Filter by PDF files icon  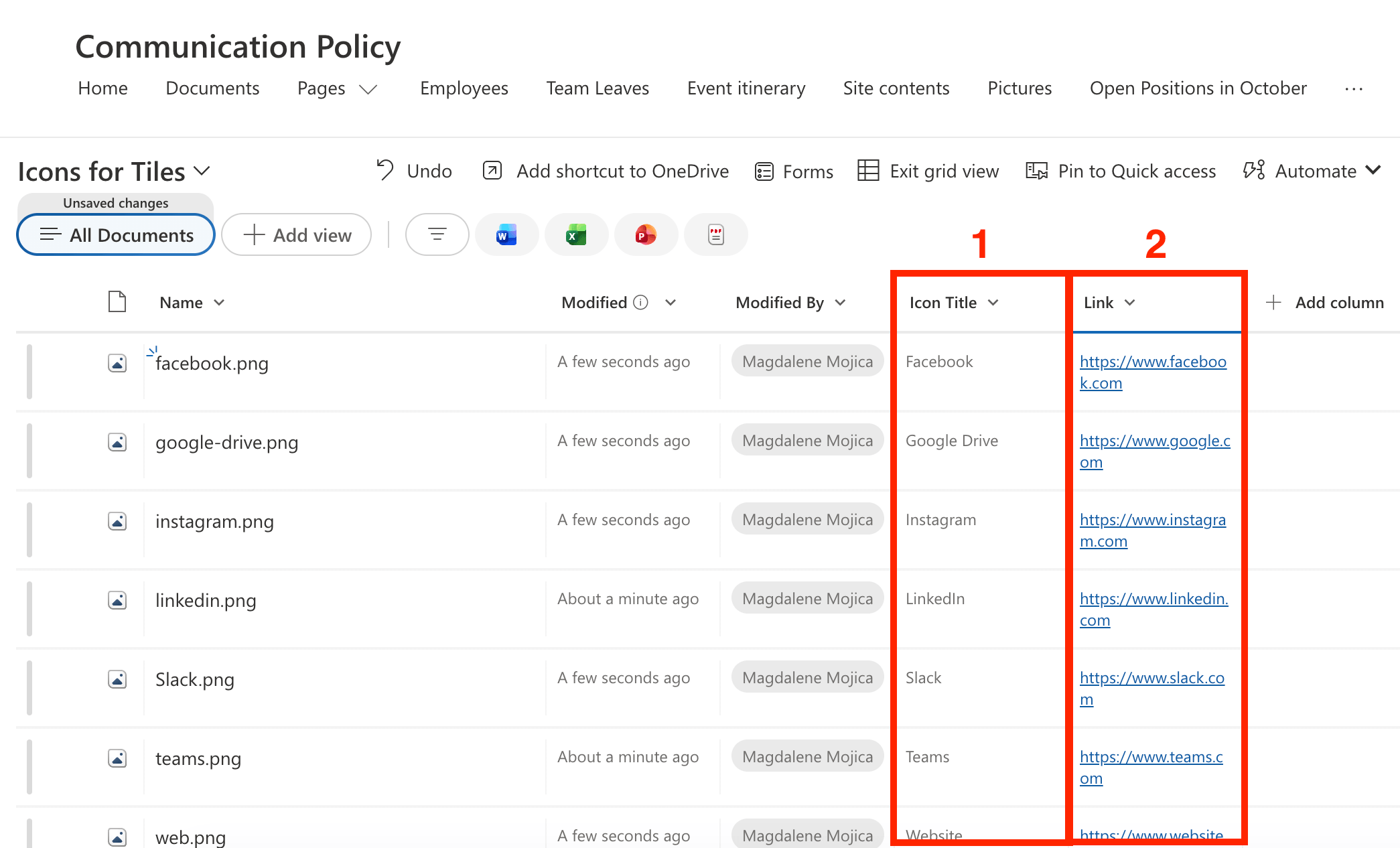716,234
